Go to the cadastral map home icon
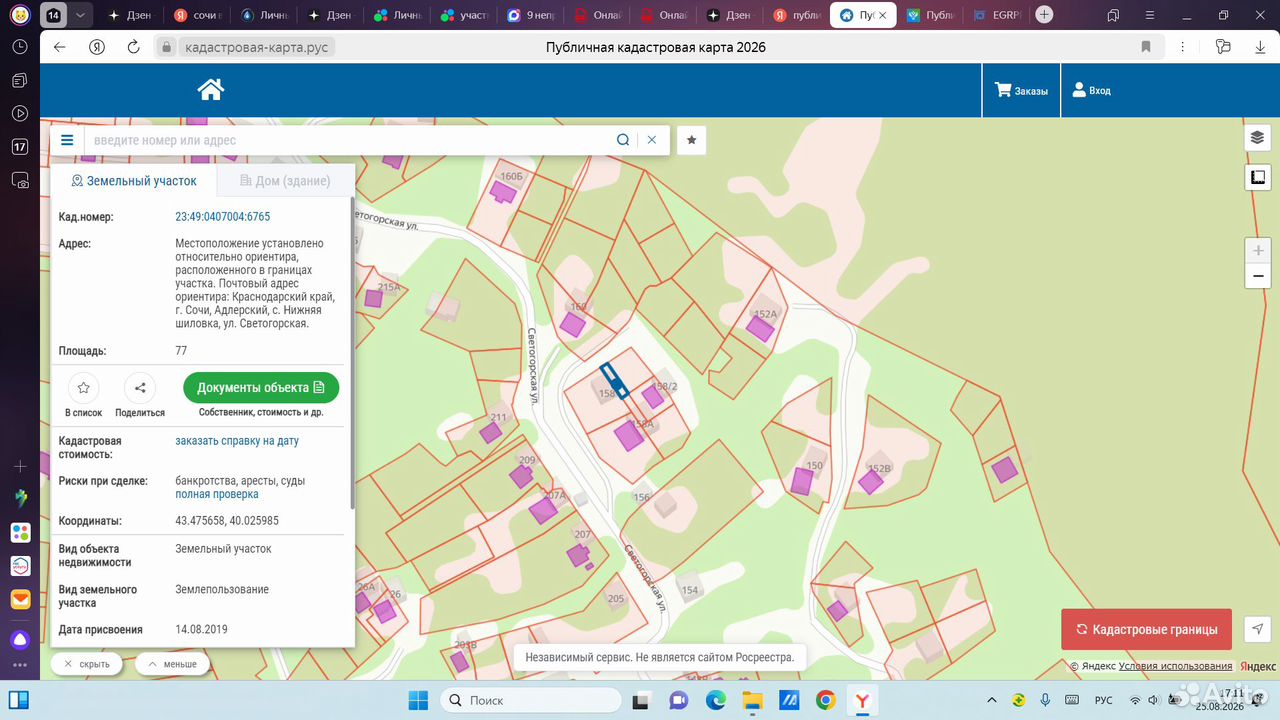This screenshot has height=720, width=1280. 210,90
